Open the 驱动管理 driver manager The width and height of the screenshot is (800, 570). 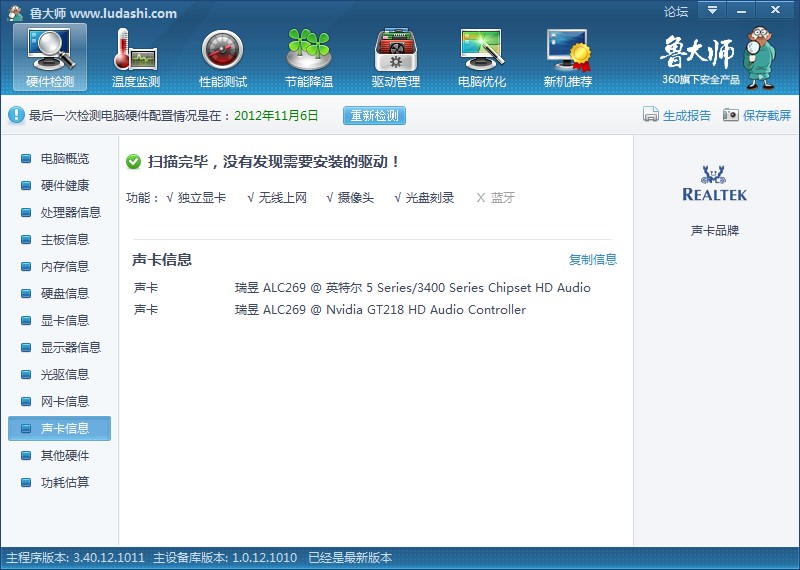pos(395,57)
